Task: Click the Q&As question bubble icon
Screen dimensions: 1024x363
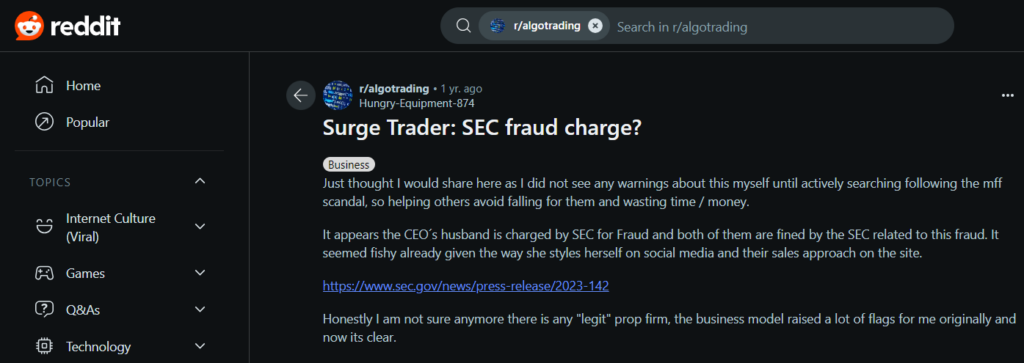Action: coord(44,309)
